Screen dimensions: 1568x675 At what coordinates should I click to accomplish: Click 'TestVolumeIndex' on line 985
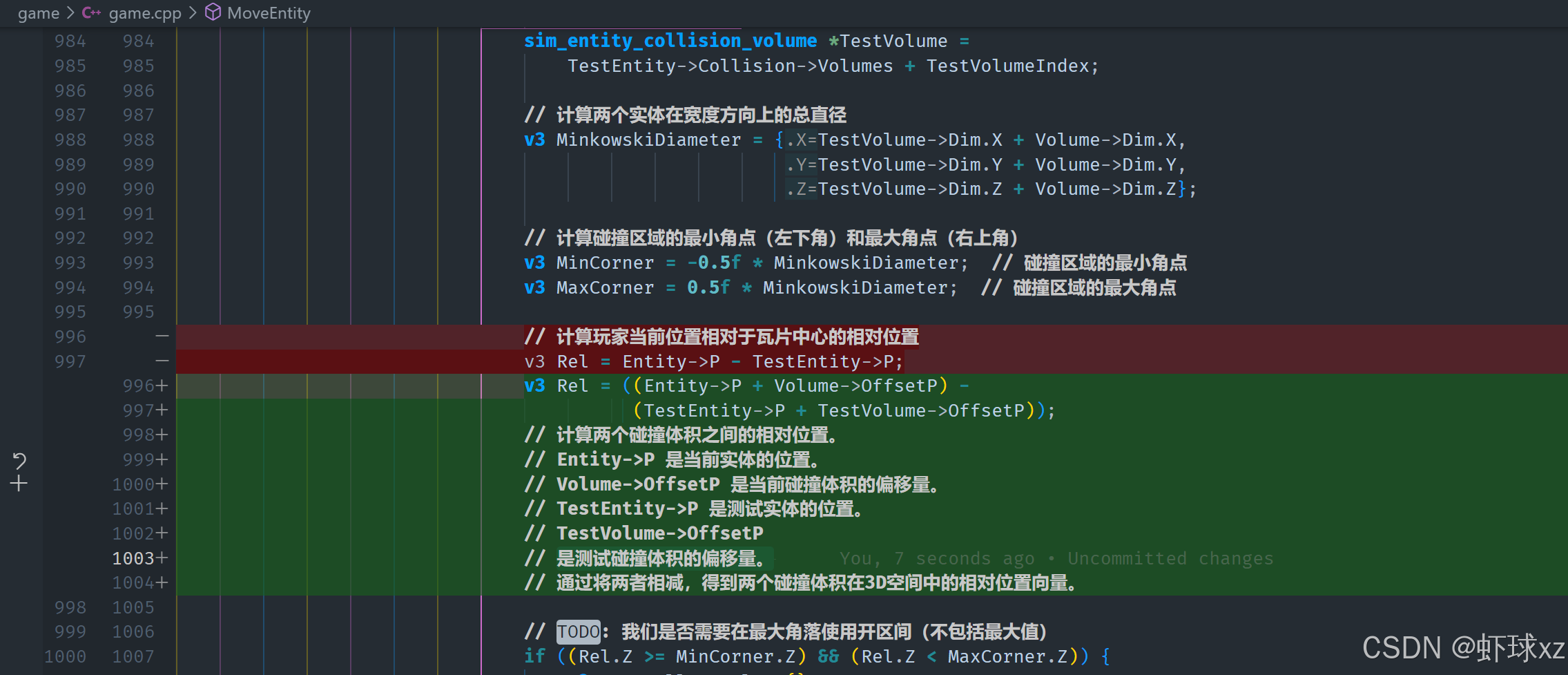(1007, 66)
